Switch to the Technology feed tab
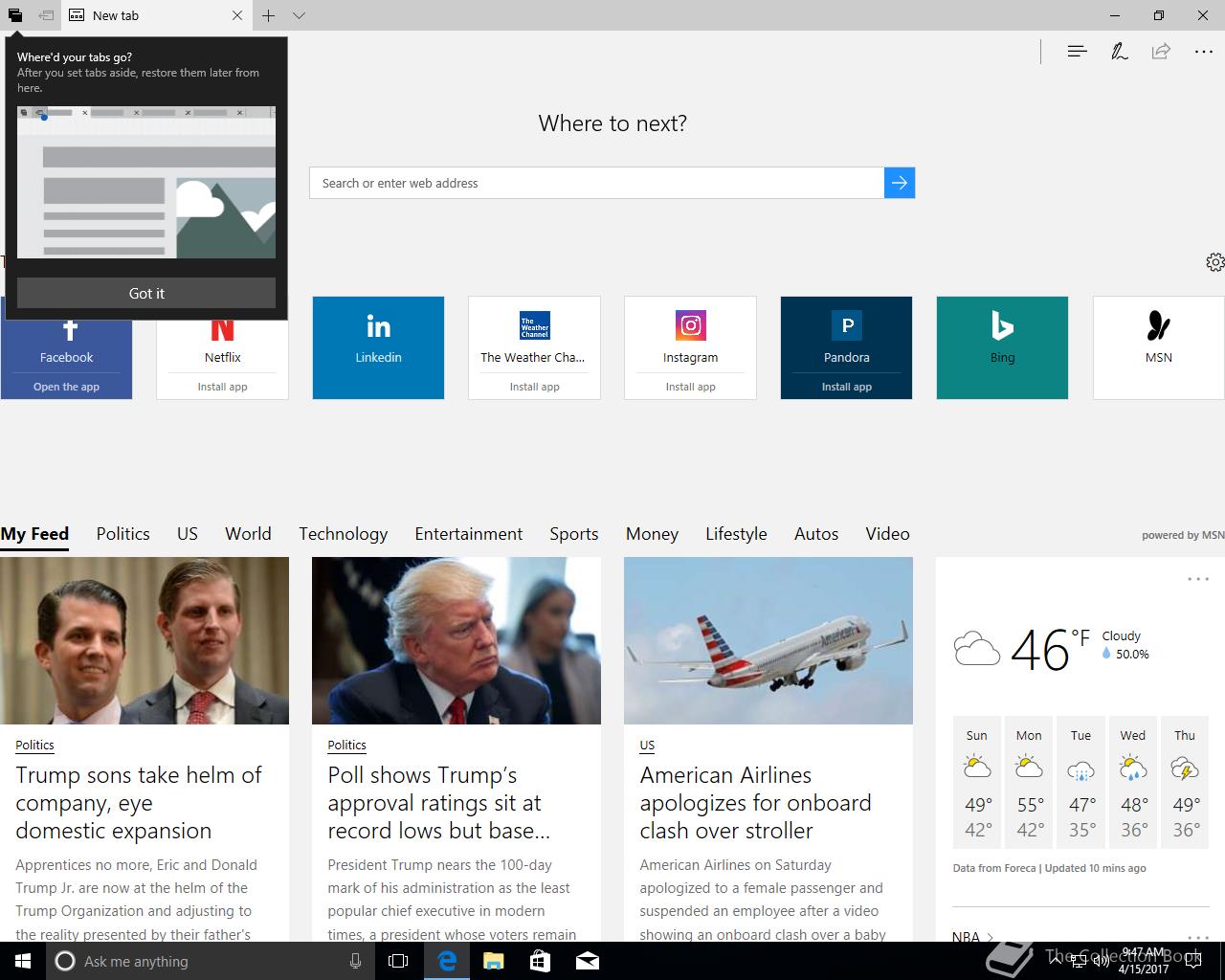 [343, 534]
